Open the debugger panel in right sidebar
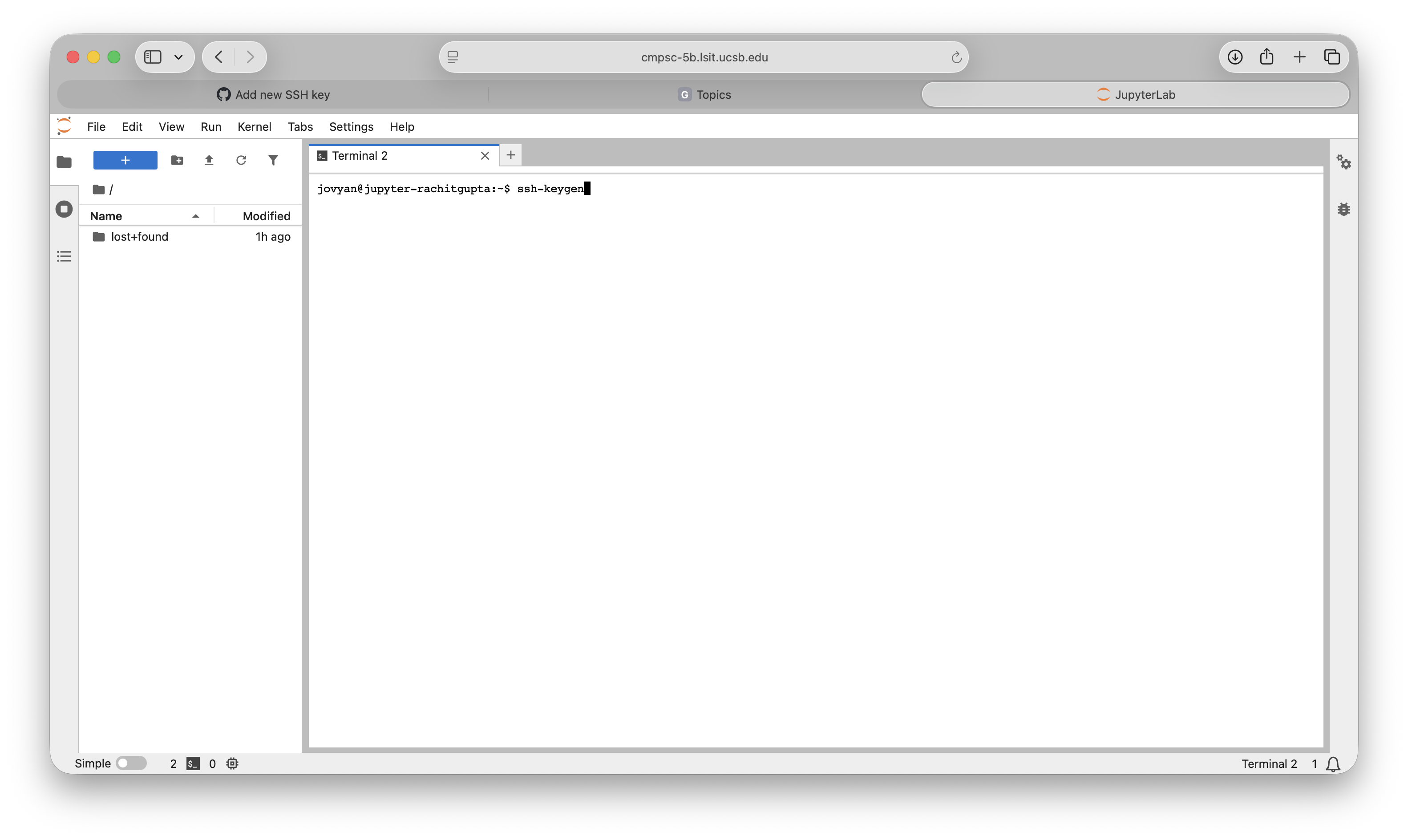Viewport: 1408px width, 840px height. click(x=1344, y=209)
